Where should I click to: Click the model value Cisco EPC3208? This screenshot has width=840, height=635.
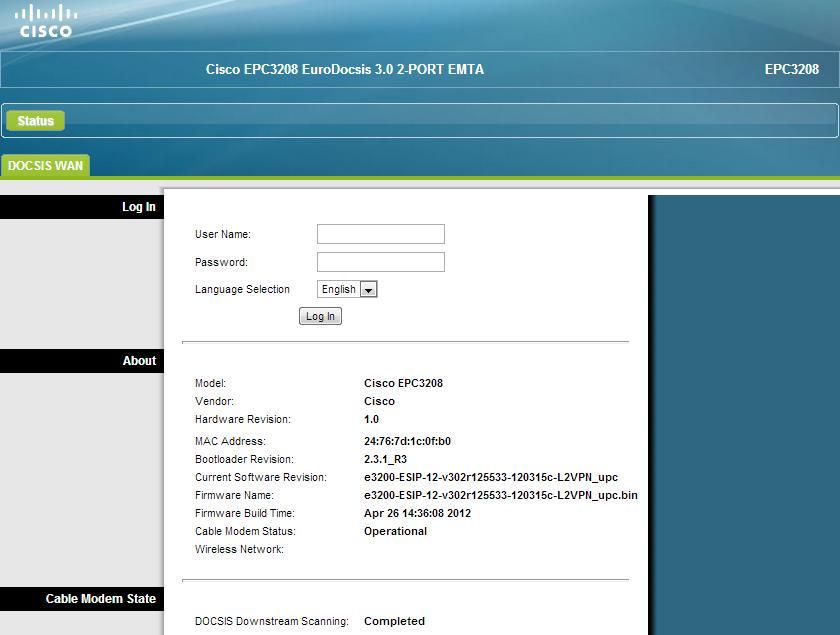coord(403,383)
